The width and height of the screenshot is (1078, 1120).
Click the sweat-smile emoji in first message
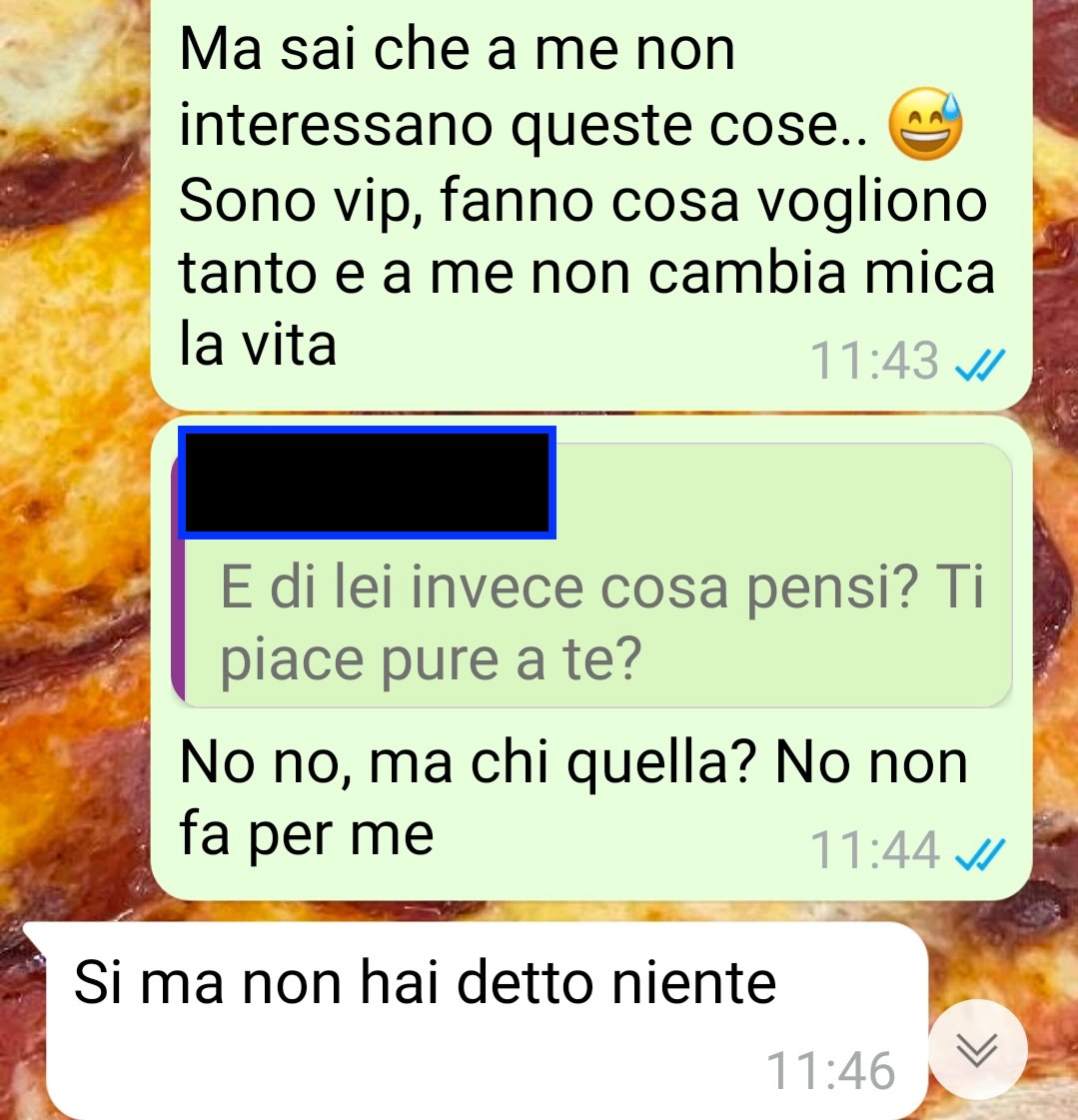pyautogui.click(x=925, y=124)
